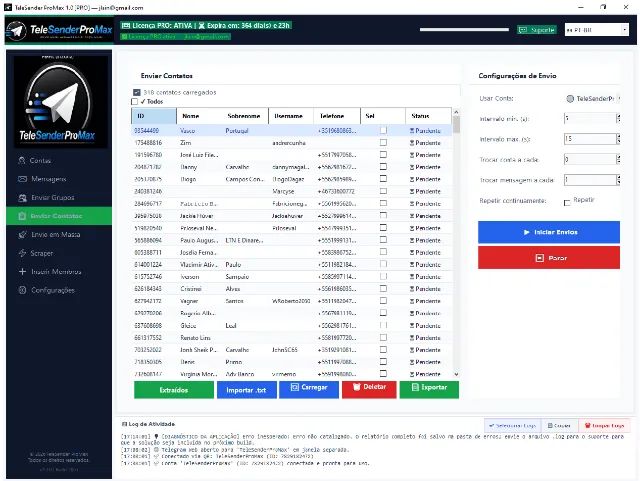Toggle the contatos carregados checkbox
This screenshot has height=481, width=640.
pyautogui.click(x=137, y=92)
